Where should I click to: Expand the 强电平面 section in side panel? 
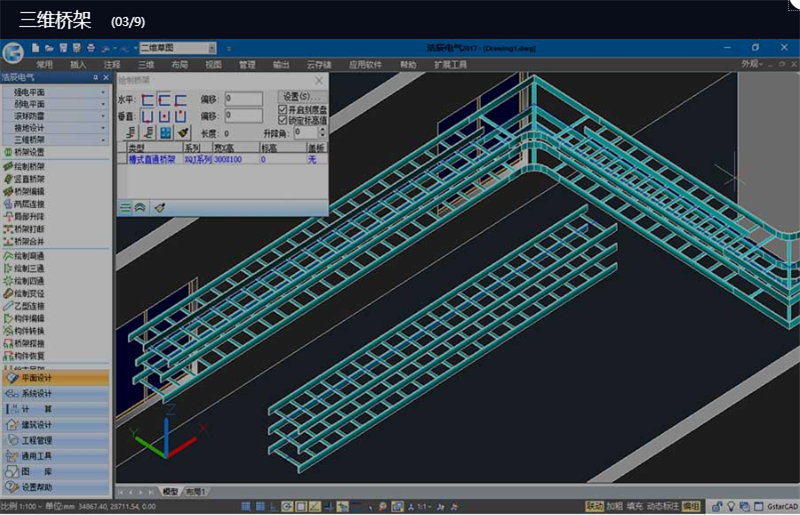[55, 92]
